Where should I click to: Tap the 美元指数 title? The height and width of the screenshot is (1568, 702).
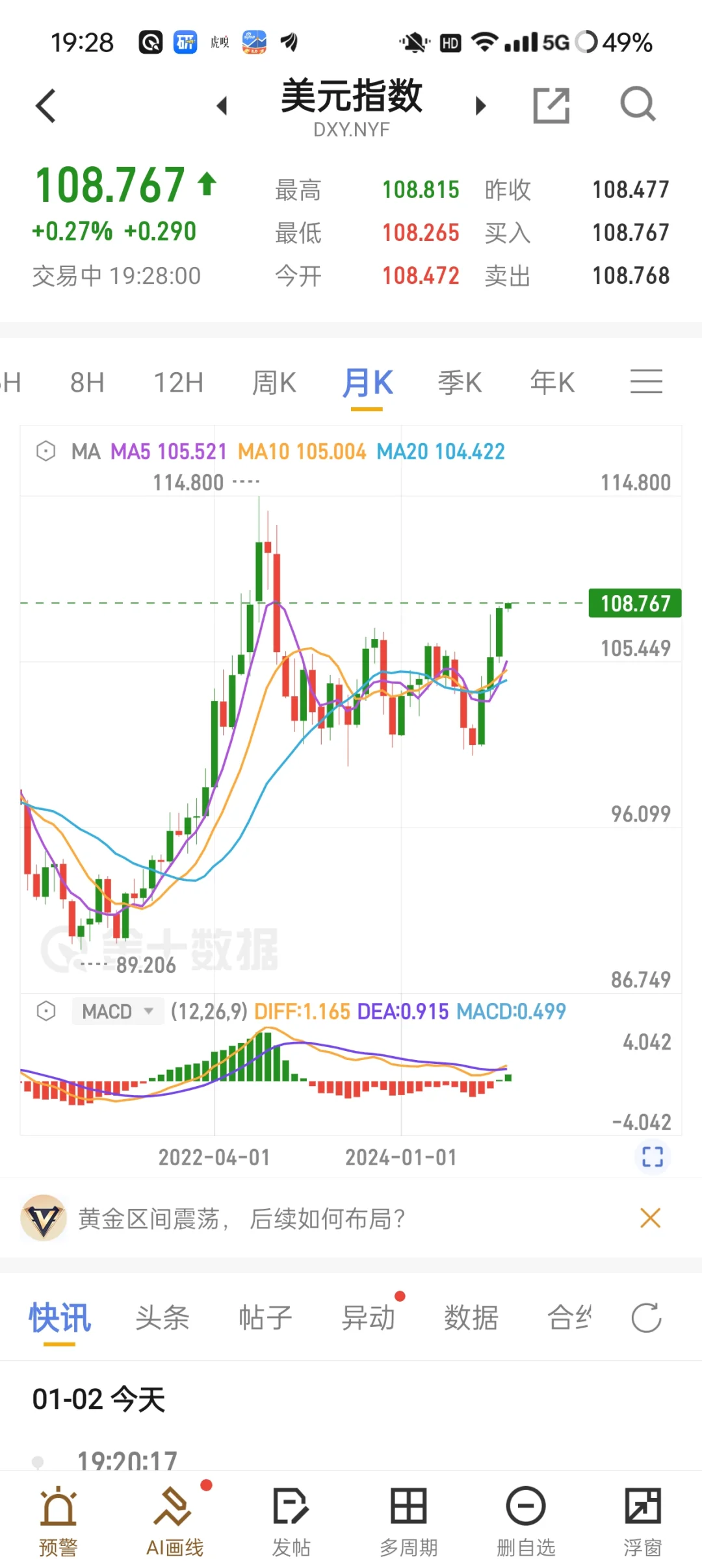click(x=352, y=95)
